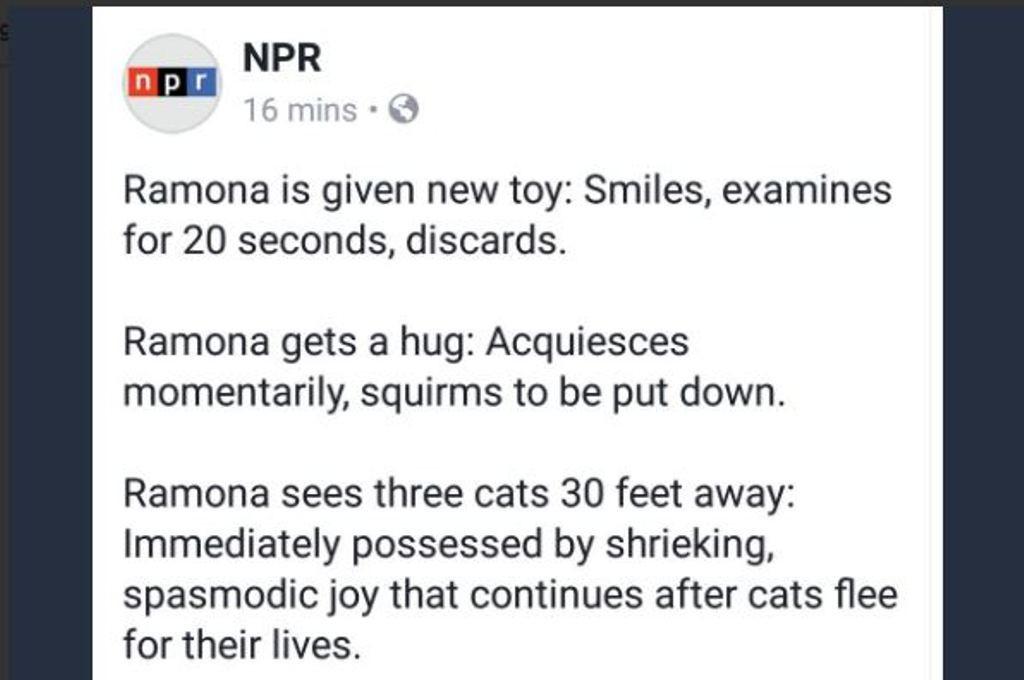The image size is (1024, 680).
Task: Click the red "n" block in NPR logo
Action: (142, 82)
